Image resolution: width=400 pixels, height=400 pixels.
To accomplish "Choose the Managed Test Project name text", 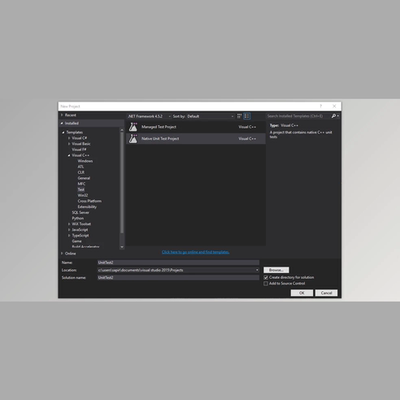I will (x=159, y=127).
